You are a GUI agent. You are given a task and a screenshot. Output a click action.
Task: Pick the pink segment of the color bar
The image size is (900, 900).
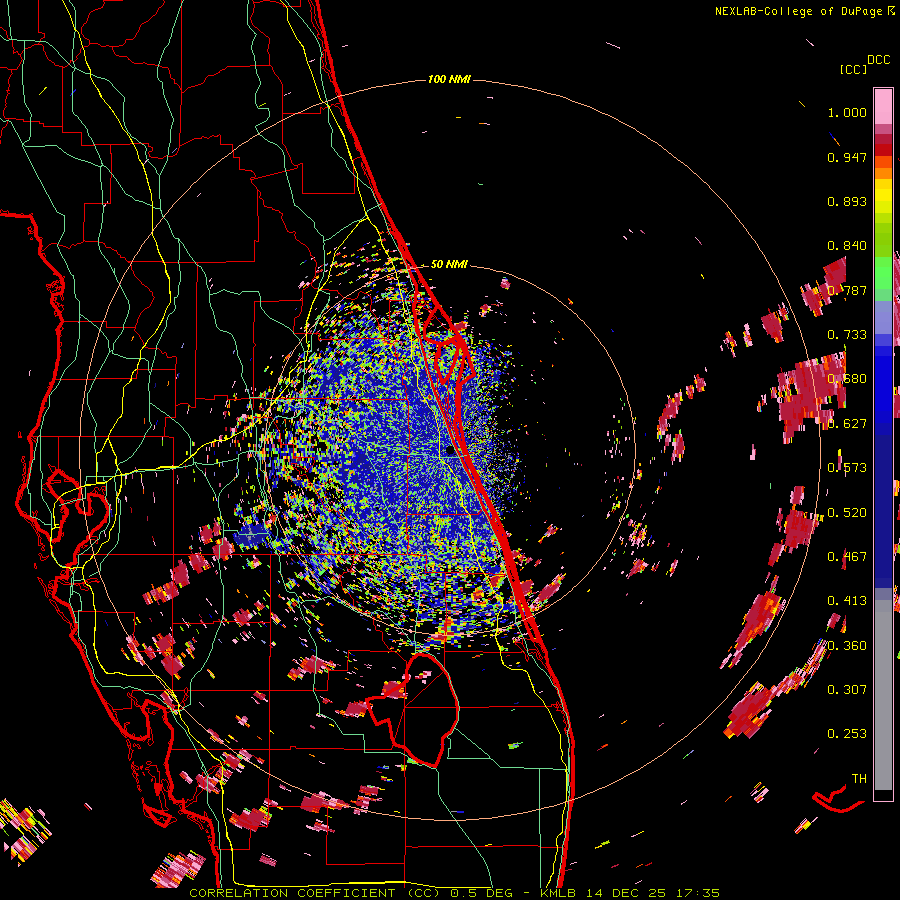(x=883, y=106)
